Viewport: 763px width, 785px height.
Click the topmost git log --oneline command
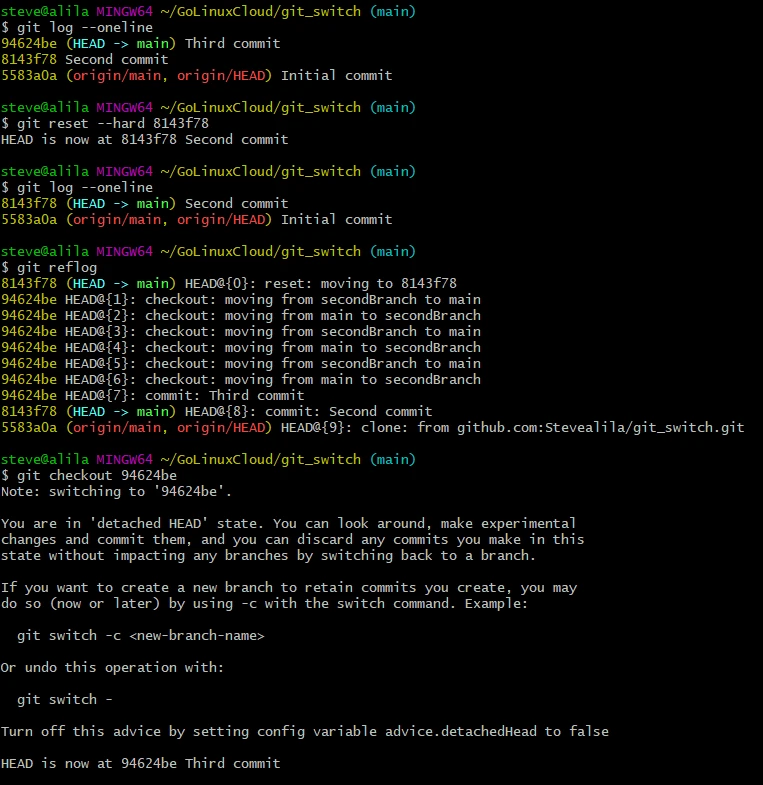pos(81,27)
